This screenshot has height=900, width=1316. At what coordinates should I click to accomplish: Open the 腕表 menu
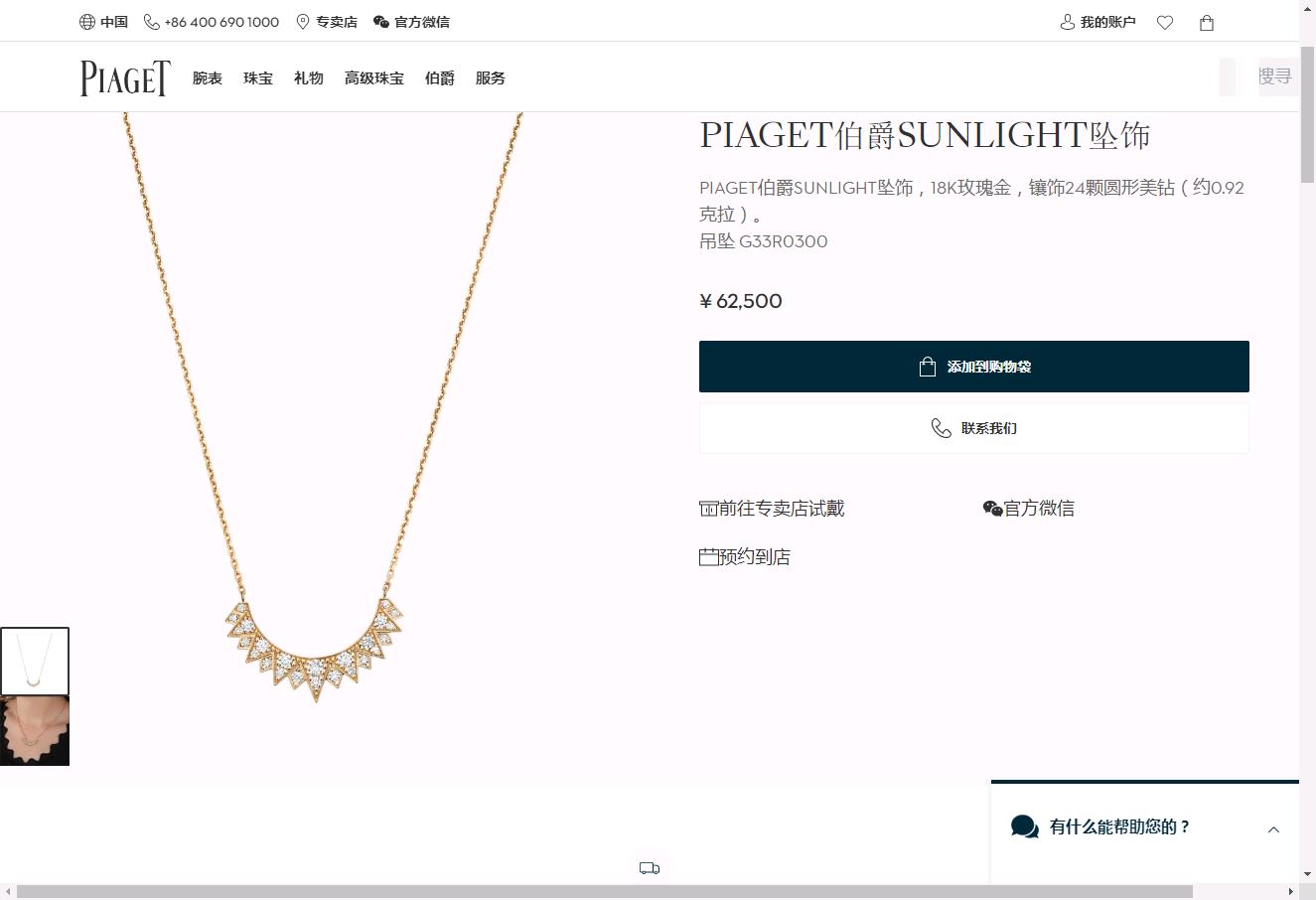point(208,78)
